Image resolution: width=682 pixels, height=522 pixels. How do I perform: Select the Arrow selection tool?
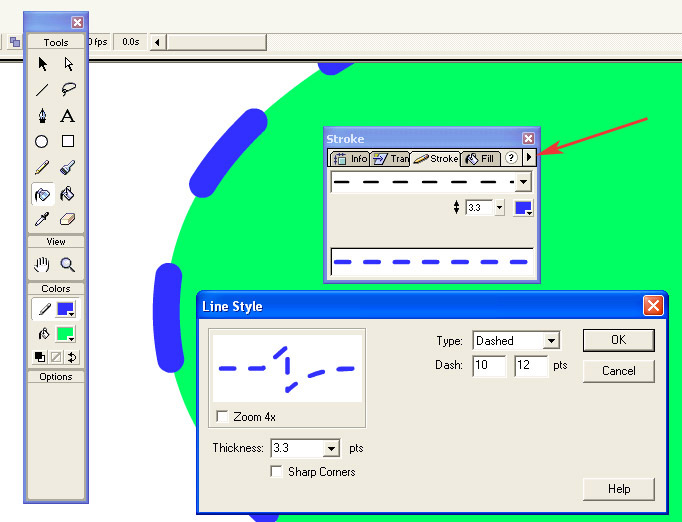[42, 64]
